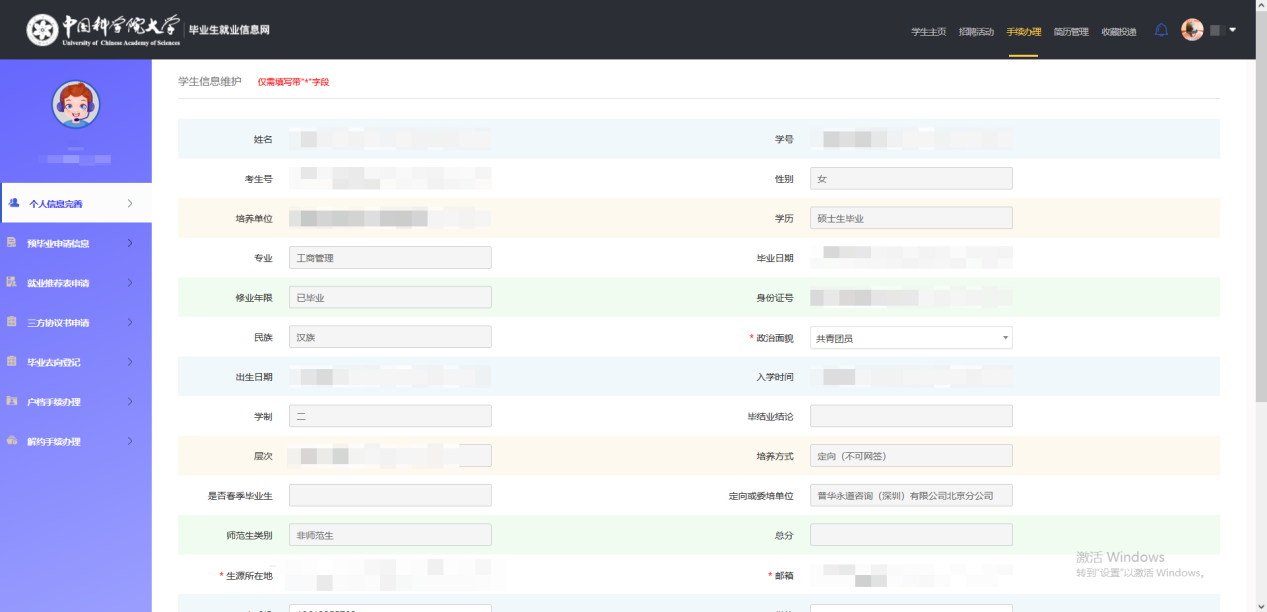Open 招聘活动 in top navigation
This screenshot has width=1267, height=612.
[x=976, y=32]
